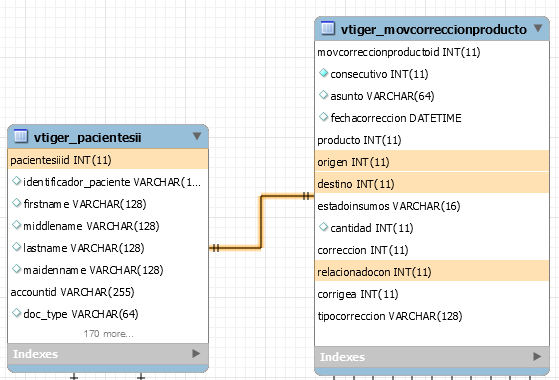559x380 pixels.
Task: Click the diamond icon beside doc_type column
Action: pos(16,313)
